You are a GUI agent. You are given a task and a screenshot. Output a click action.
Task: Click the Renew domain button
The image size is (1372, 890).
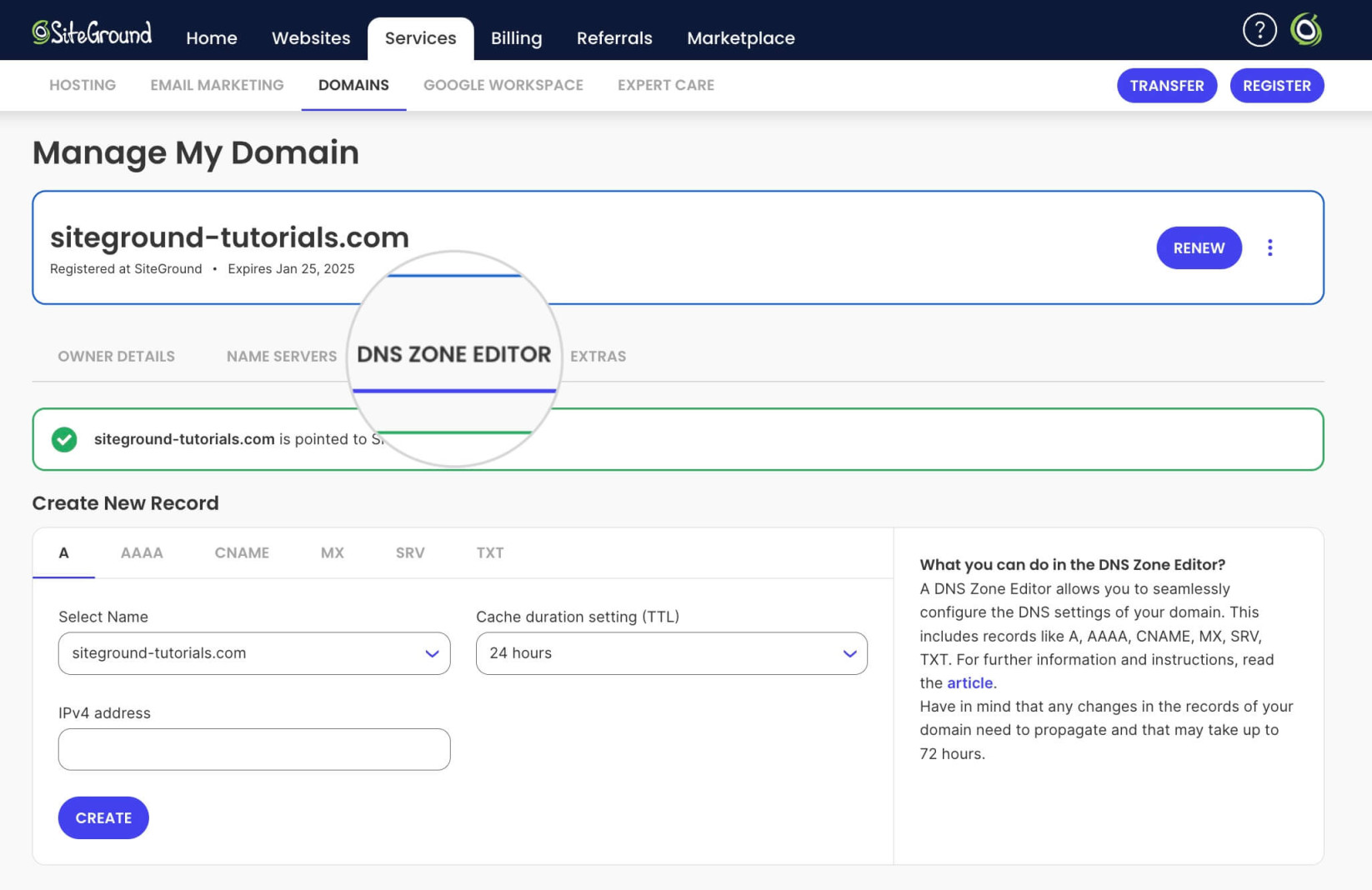pyautogui.click(x=1199, y=248)
